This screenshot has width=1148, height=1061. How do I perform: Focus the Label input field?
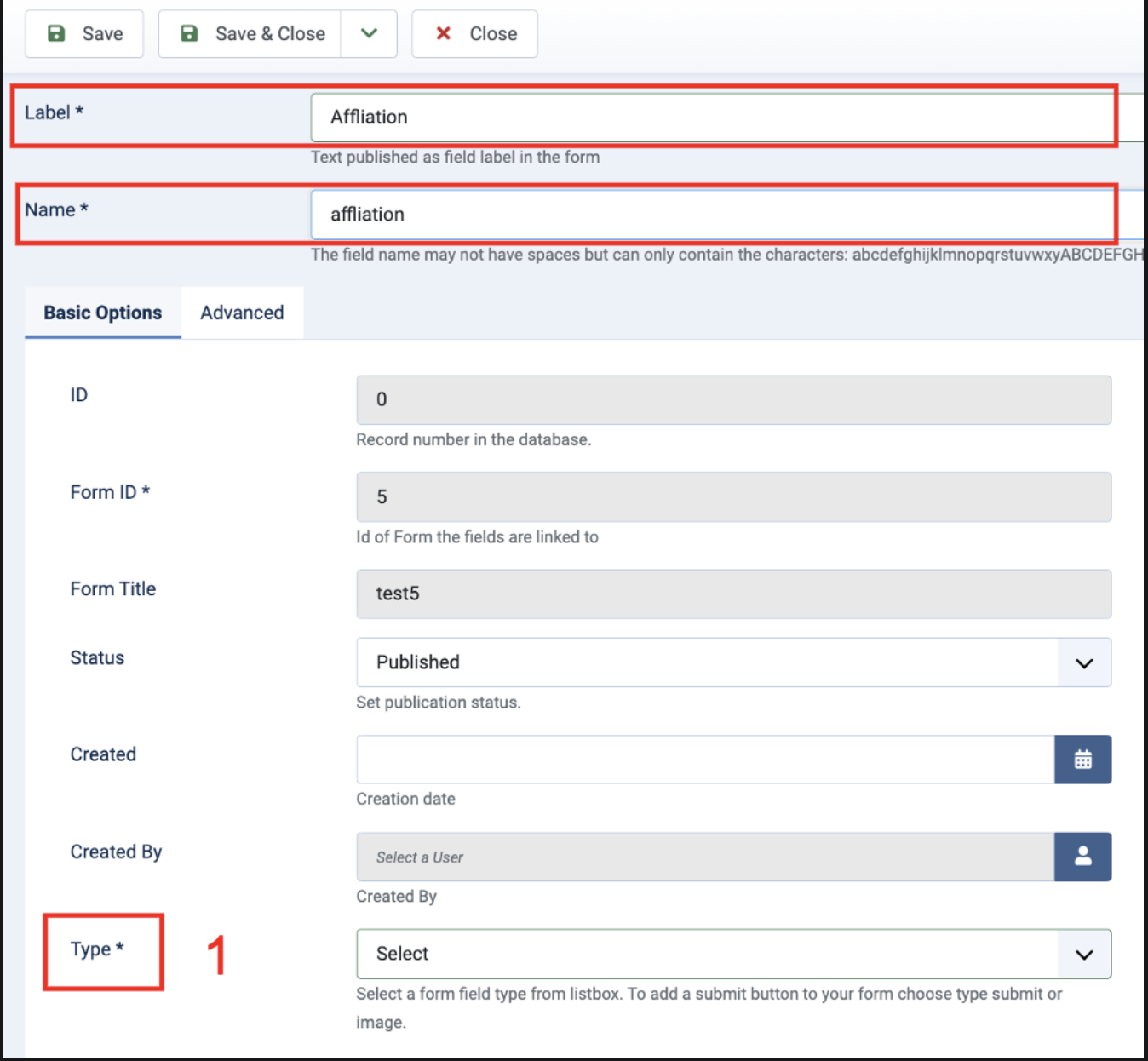727,118
